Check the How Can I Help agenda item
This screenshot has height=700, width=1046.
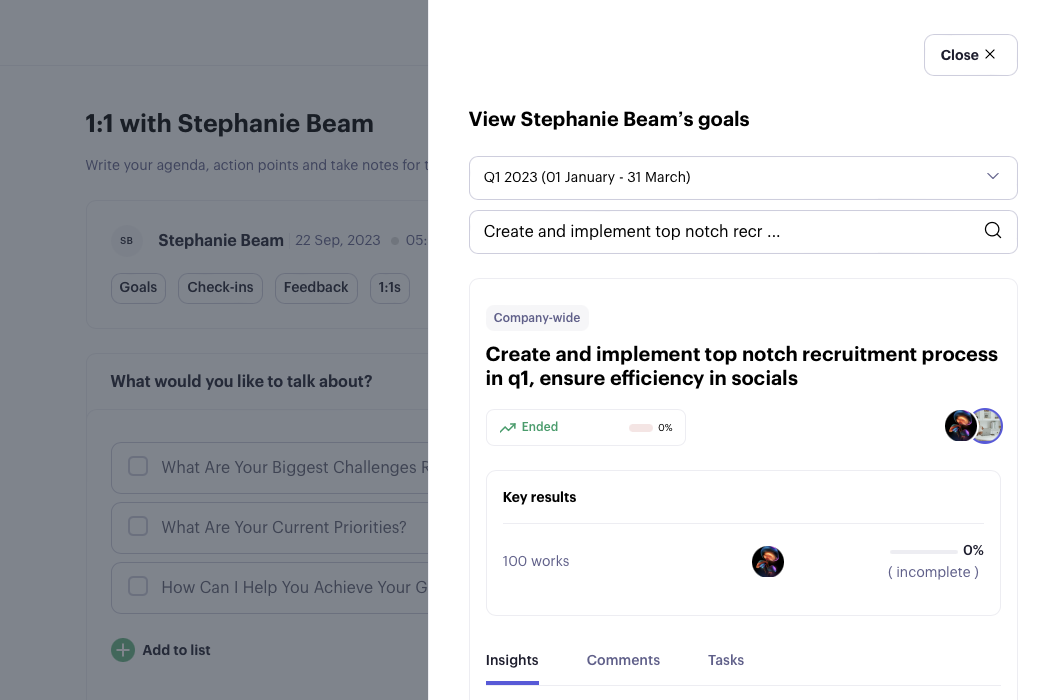(x=138, y=586)
